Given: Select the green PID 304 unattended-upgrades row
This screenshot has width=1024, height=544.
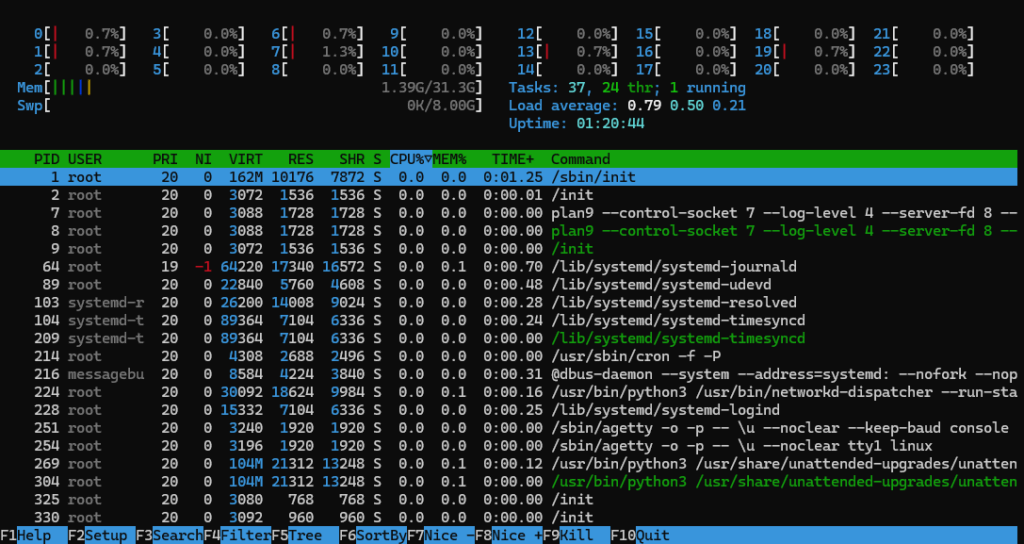Looking at the screenshot, I should (x=509, y=482).
